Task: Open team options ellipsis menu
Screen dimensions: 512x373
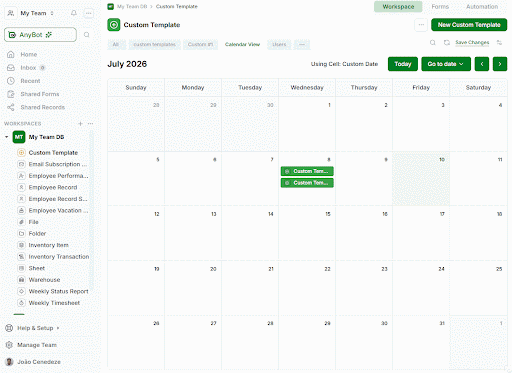Action: click(88, 13)
